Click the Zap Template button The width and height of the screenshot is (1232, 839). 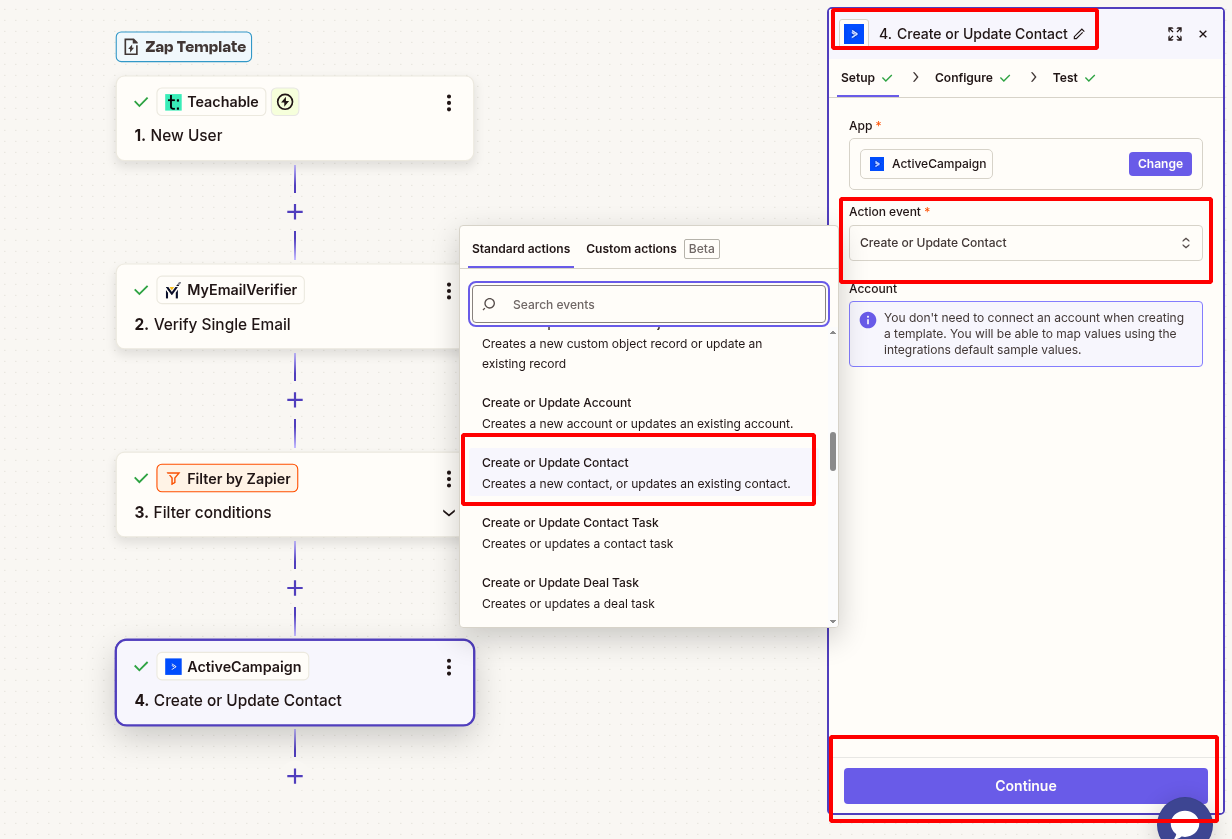(183, 46)
